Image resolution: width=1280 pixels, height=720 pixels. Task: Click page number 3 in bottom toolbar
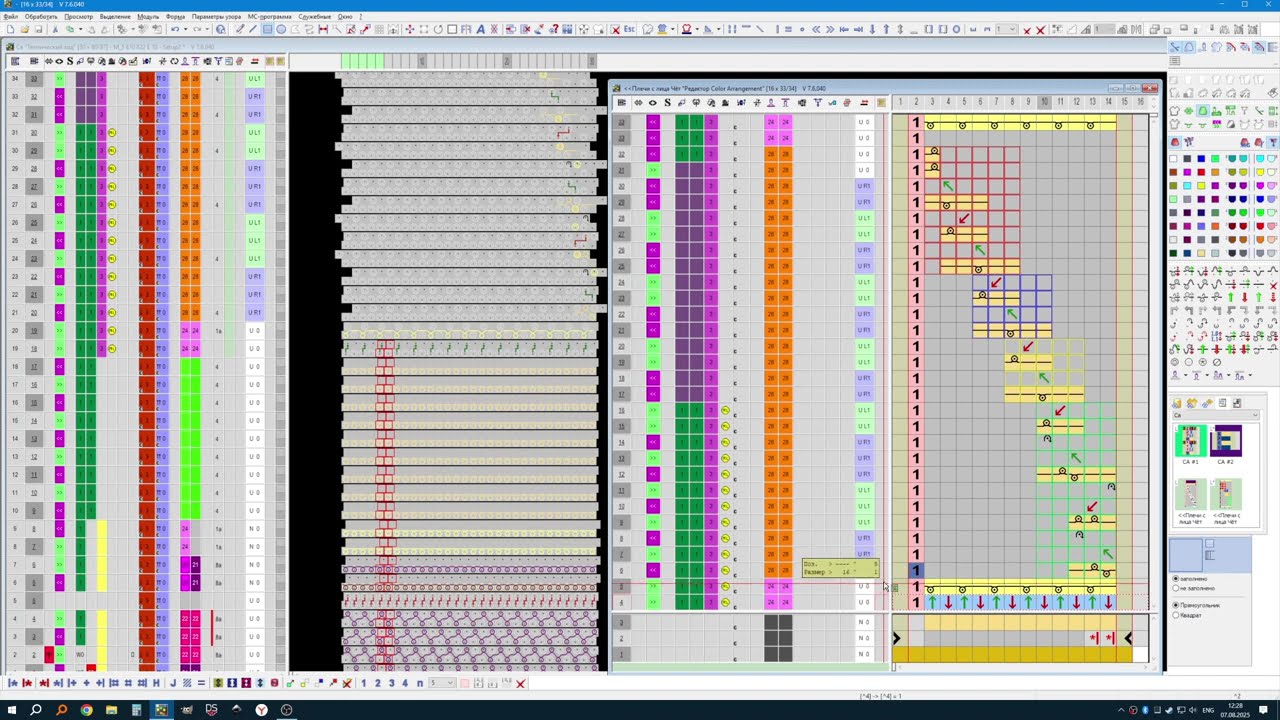tap(391, 683)
